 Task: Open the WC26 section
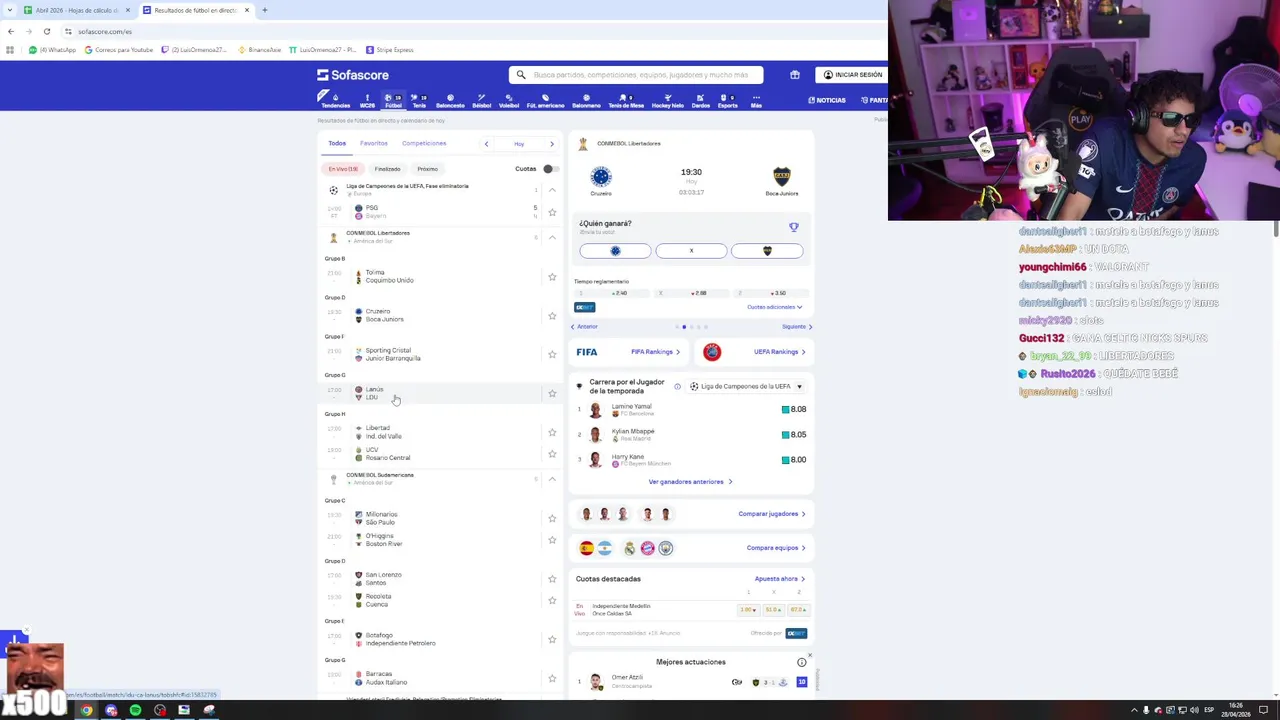coord(367,101)
